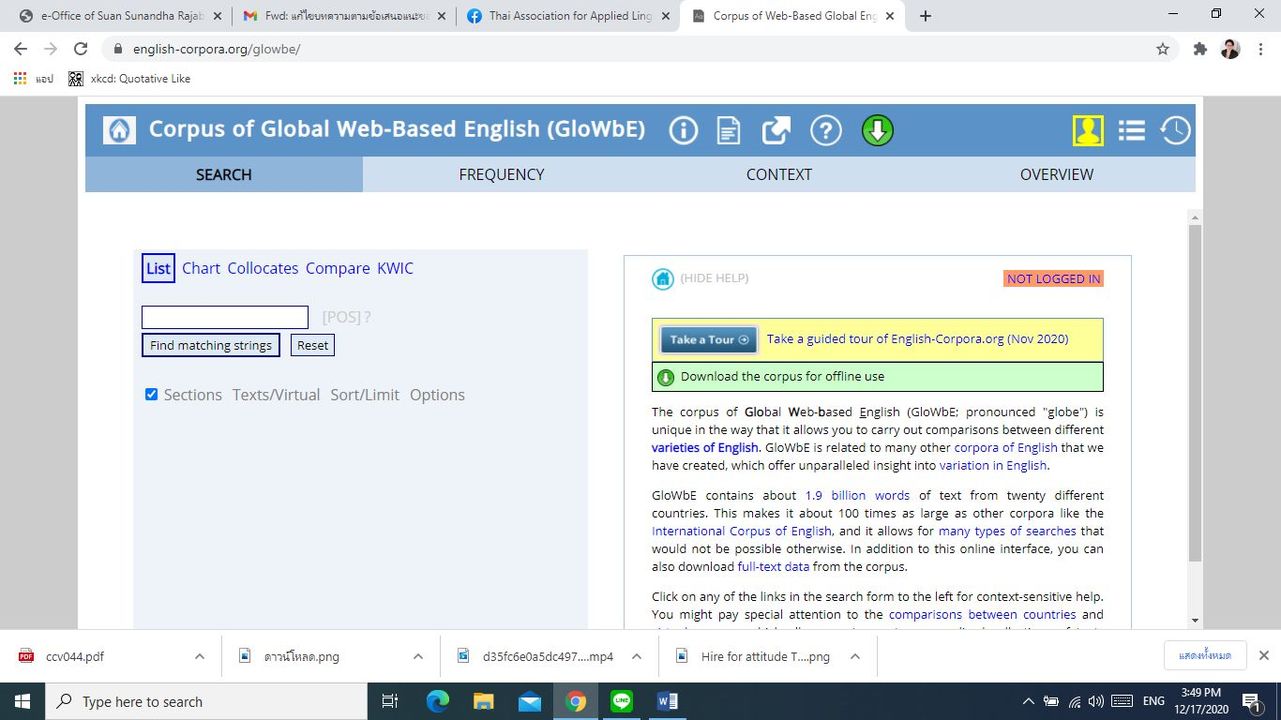Switch to the Thai Association for Applied Linguistics tab
Viewport: 1281px width, 720px height.
click(568, 16)
